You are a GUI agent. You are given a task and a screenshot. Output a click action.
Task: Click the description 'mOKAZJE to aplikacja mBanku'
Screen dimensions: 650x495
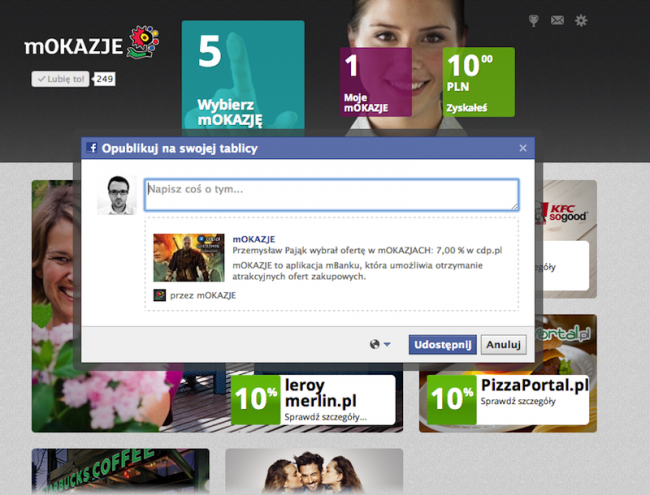click(x=296, y=265)
